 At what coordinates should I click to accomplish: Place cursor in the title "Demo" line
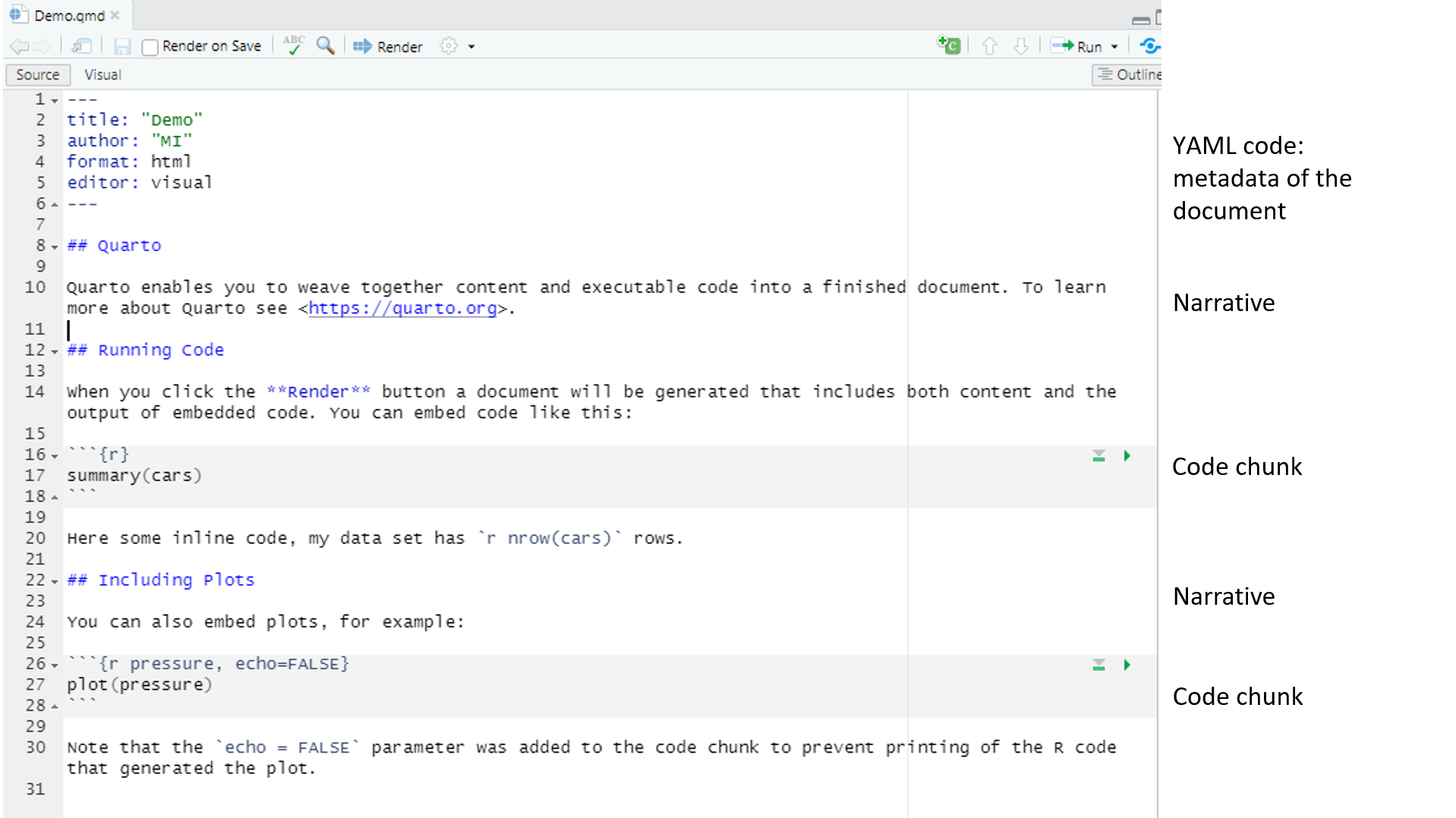pyautogui.click(x=135, y=120)
